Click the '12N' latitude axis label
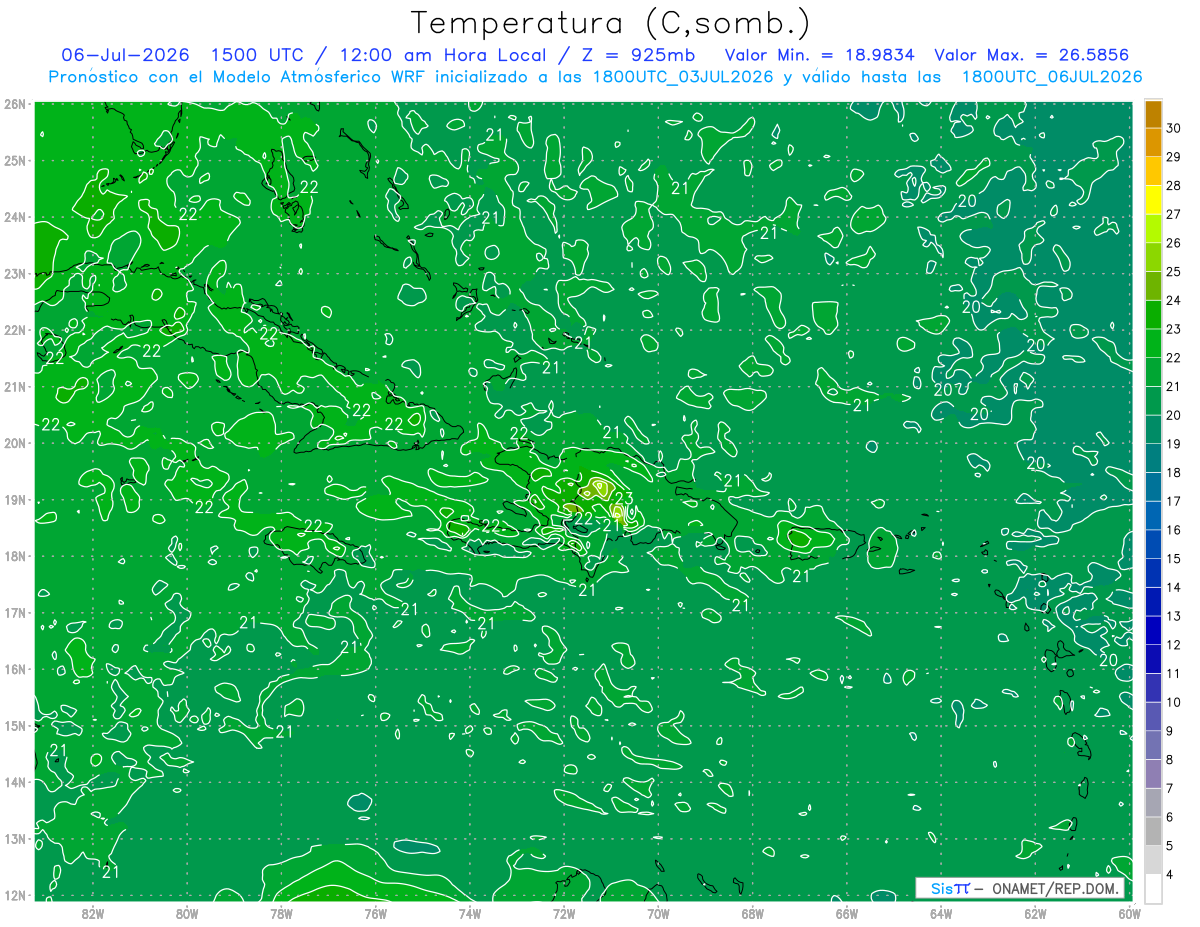 pyautogui.click(x=15, y=895)
